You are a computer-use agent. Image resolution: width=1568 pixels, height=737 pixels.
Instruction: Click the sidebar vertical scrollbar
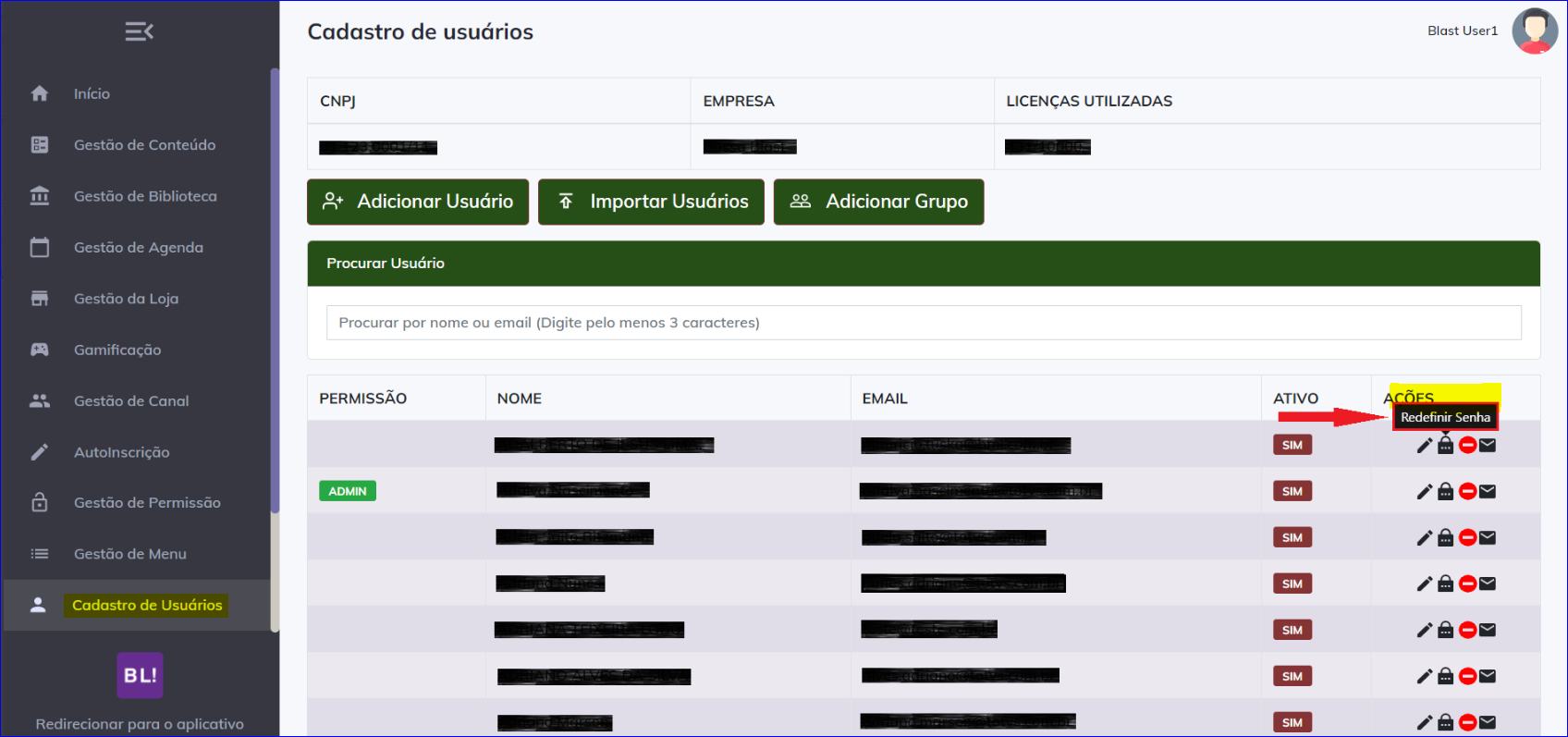(274, 291)
